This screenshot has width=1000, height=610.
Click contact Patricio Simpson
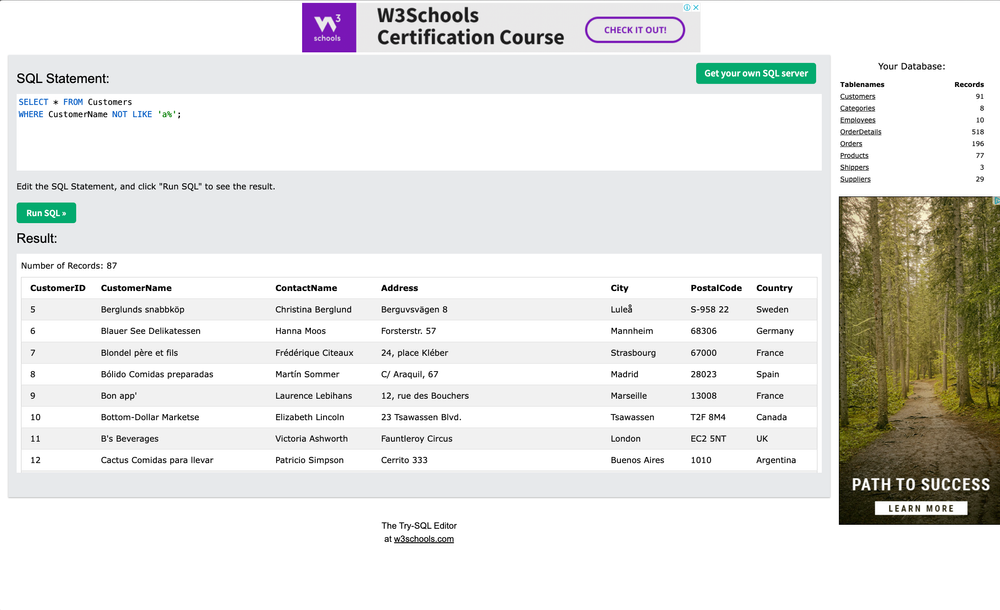pos(309,460)
